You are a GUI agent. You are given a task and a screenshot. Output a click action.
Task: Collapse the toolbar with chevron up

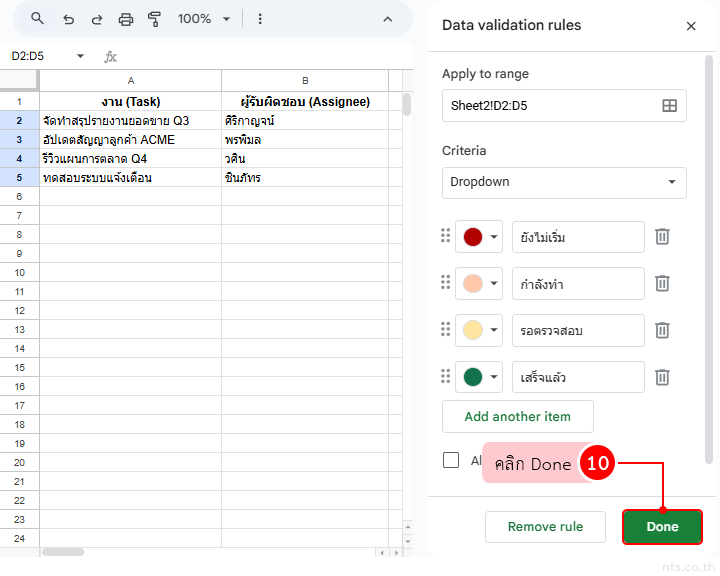click(x=388, y=19)
